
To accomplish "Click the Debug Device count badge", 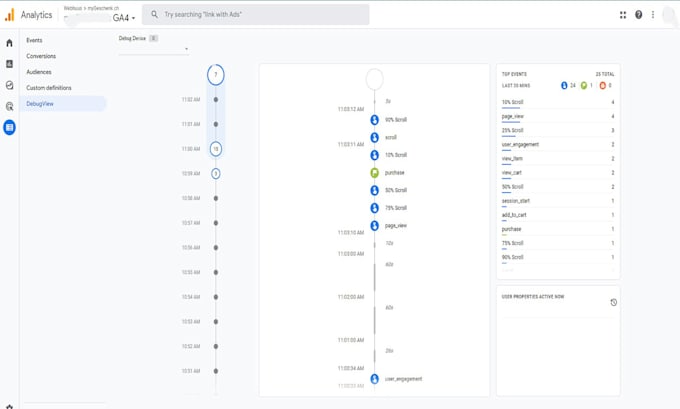I will pos(153,38).
